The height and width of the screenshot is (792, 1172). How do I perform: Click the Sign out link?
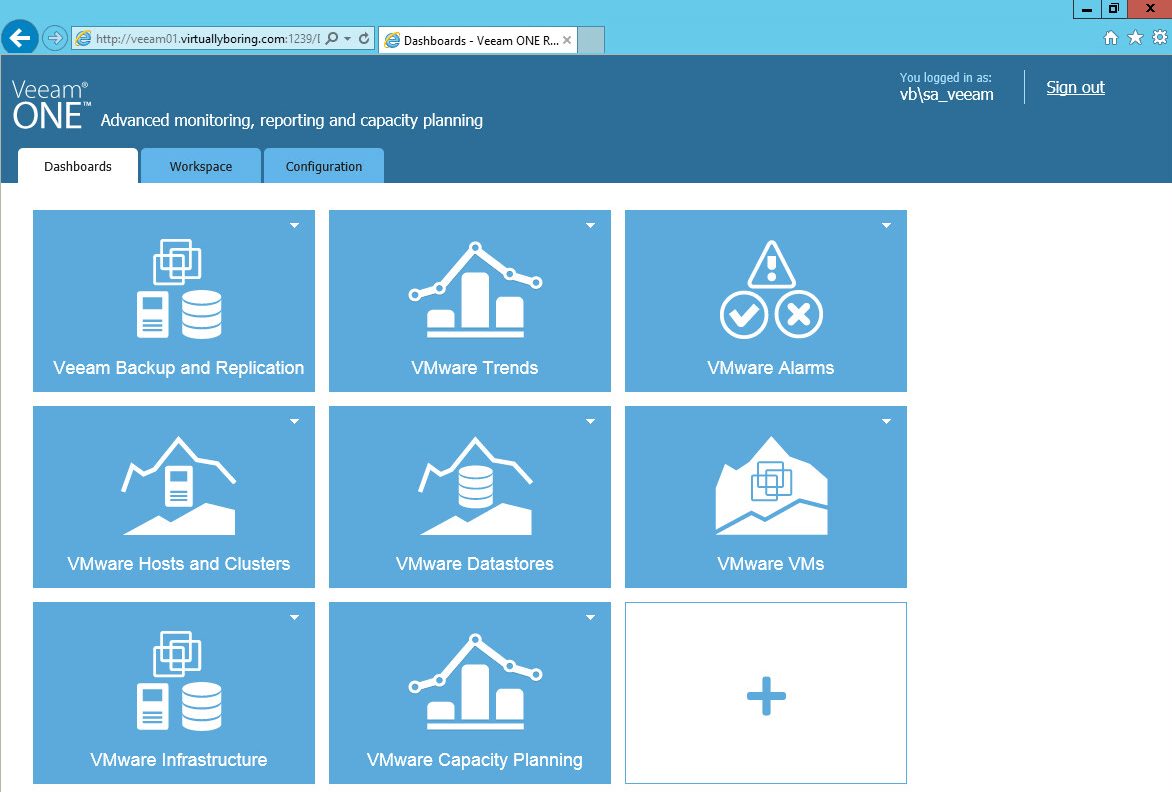(1075, 88)
